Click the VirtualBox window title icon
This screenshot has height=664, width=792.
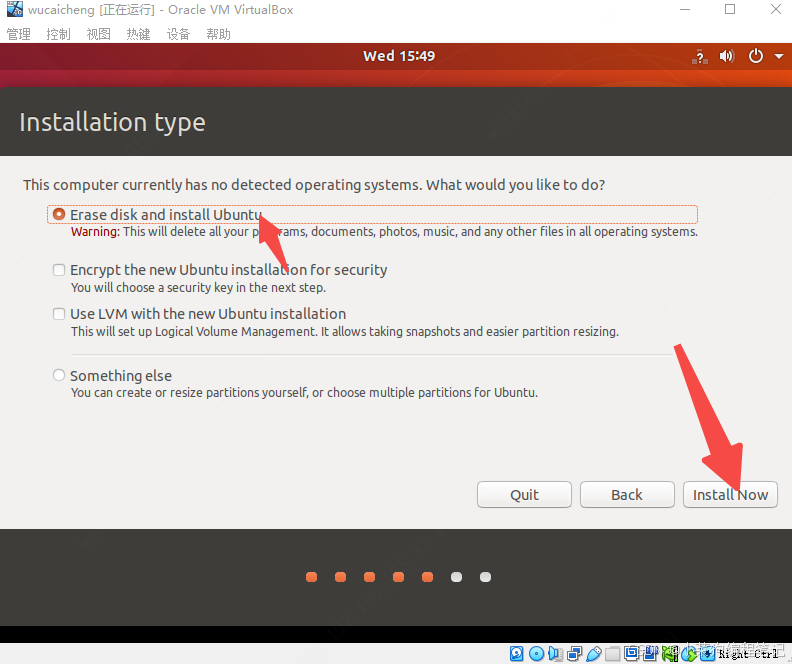pos(15,9)
